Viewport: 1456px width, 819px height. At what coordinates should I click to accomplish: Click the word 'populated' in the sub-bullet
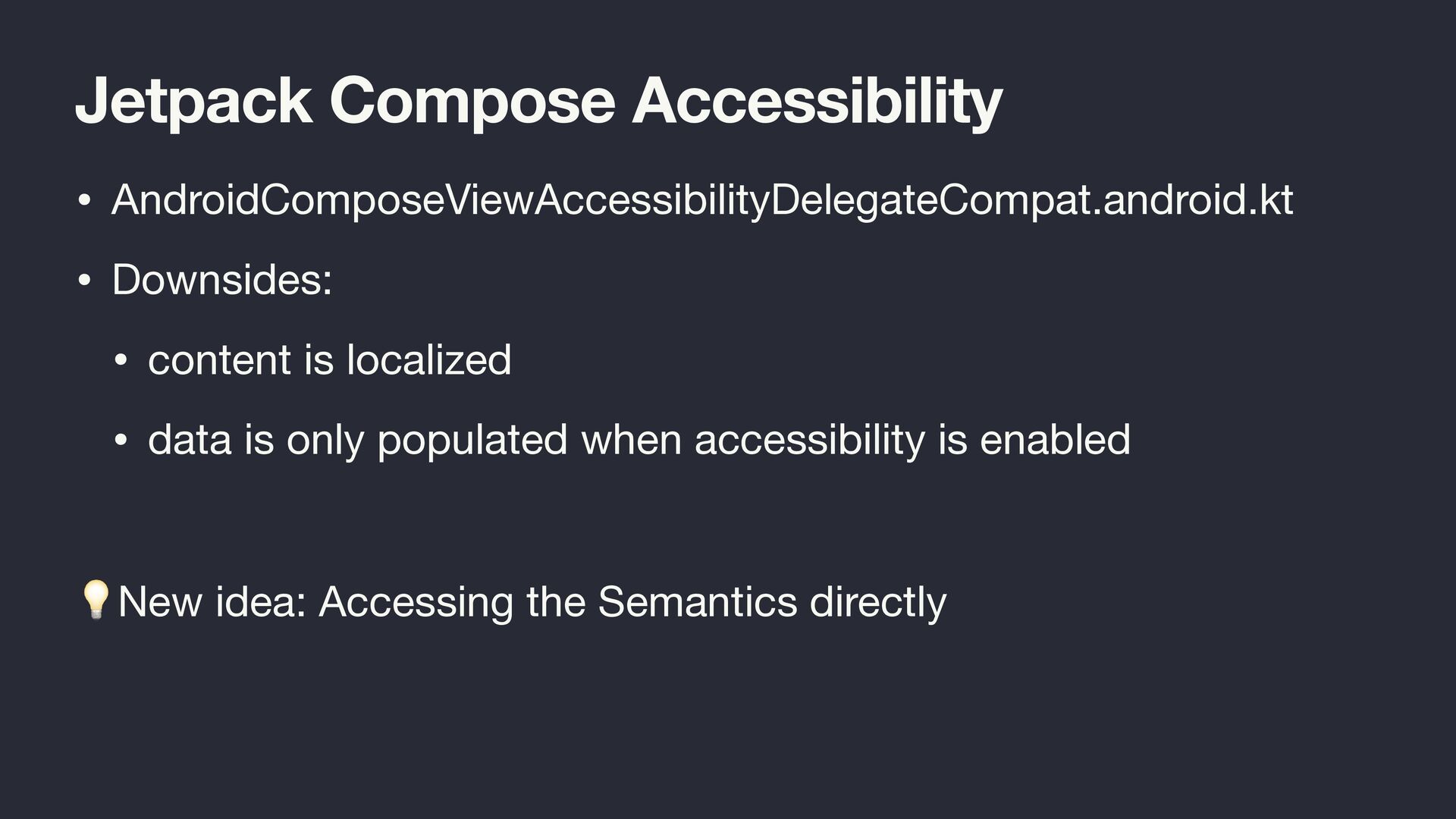click(472, 441)
